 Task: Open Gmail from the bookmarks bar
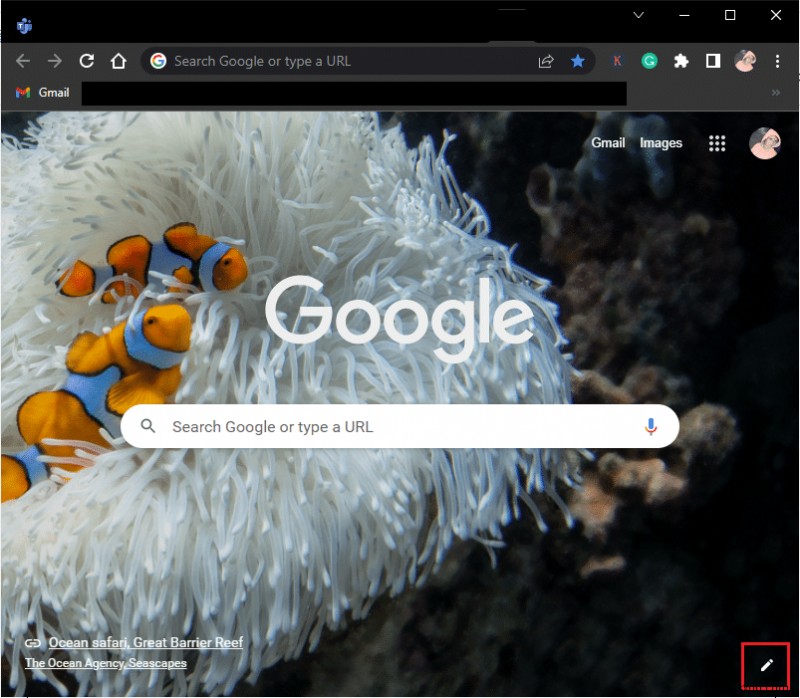(42, 92)
